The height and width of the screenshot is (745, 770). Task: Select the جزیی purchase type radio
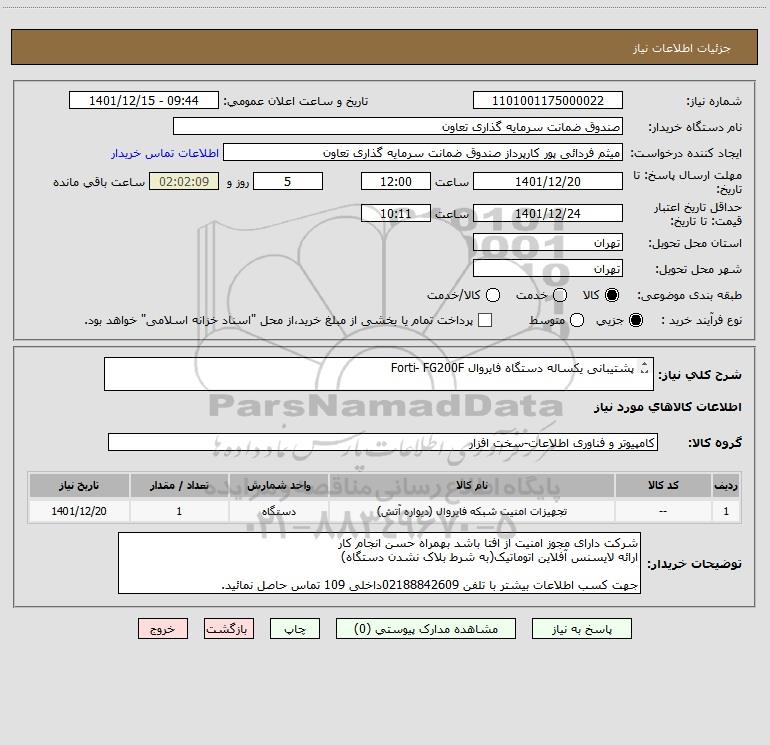click(x=635, y=320)
